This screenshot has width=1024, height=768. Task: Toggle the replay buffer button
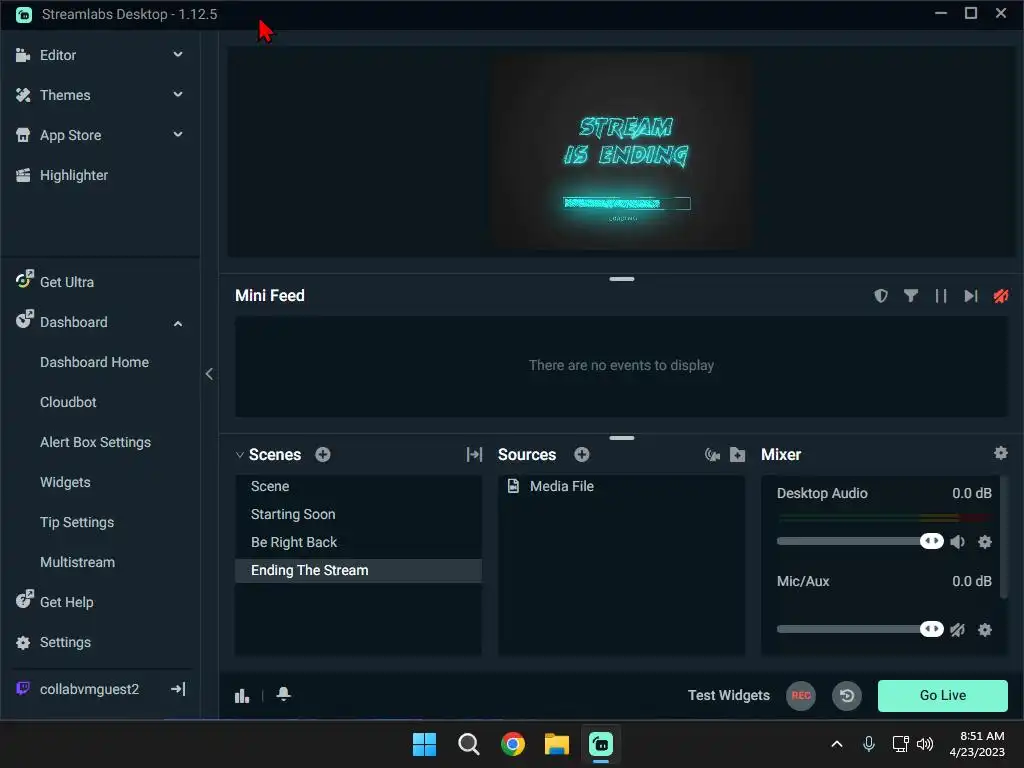click(x=847, y=696)
